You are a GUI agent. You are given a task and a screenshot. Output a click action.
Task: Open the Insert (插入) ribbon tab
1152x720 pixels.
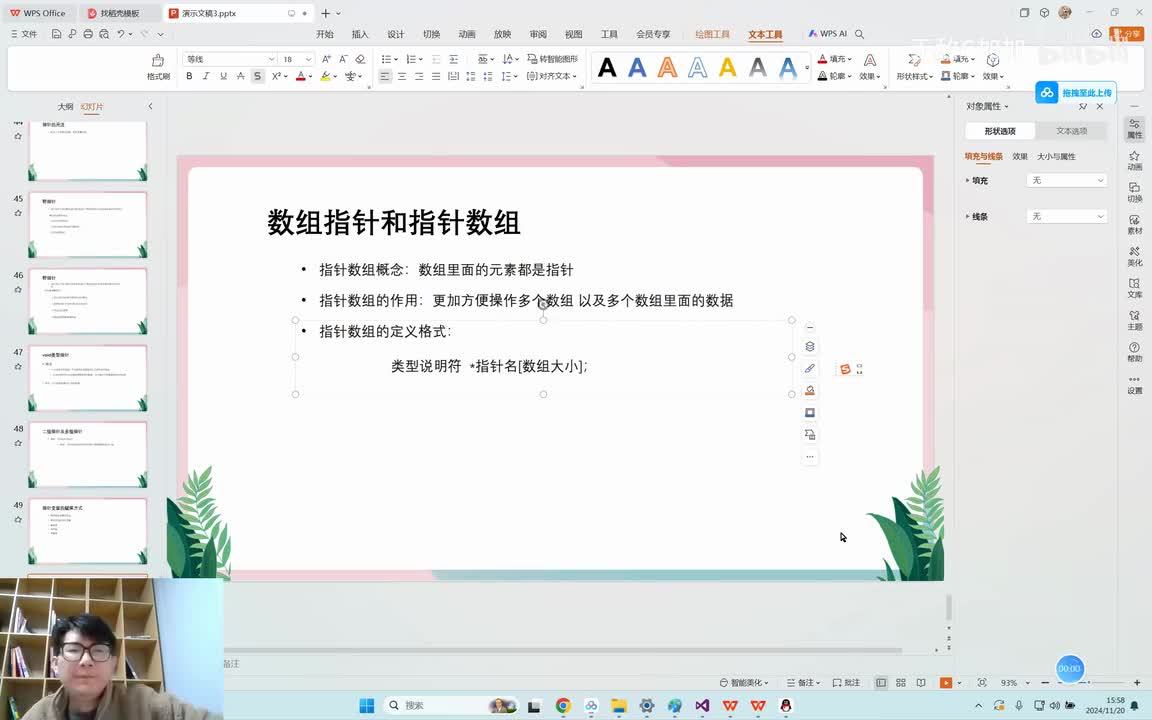coord(360,35)
